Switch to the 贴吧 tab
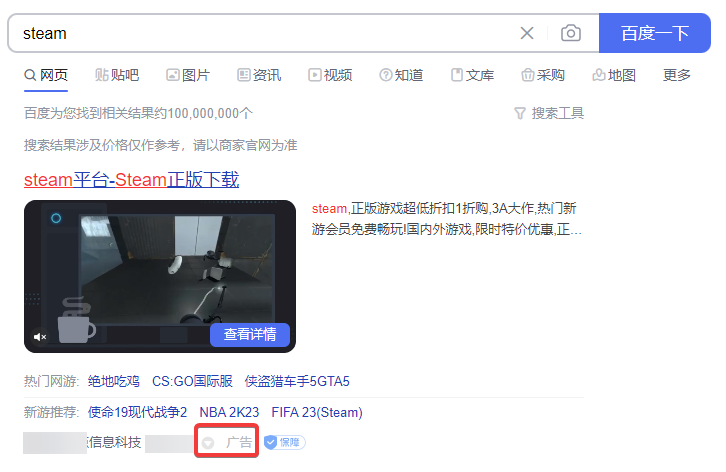The width and height of the screenshot is (726, 472). pyautogui.click(x=117, y=75)
